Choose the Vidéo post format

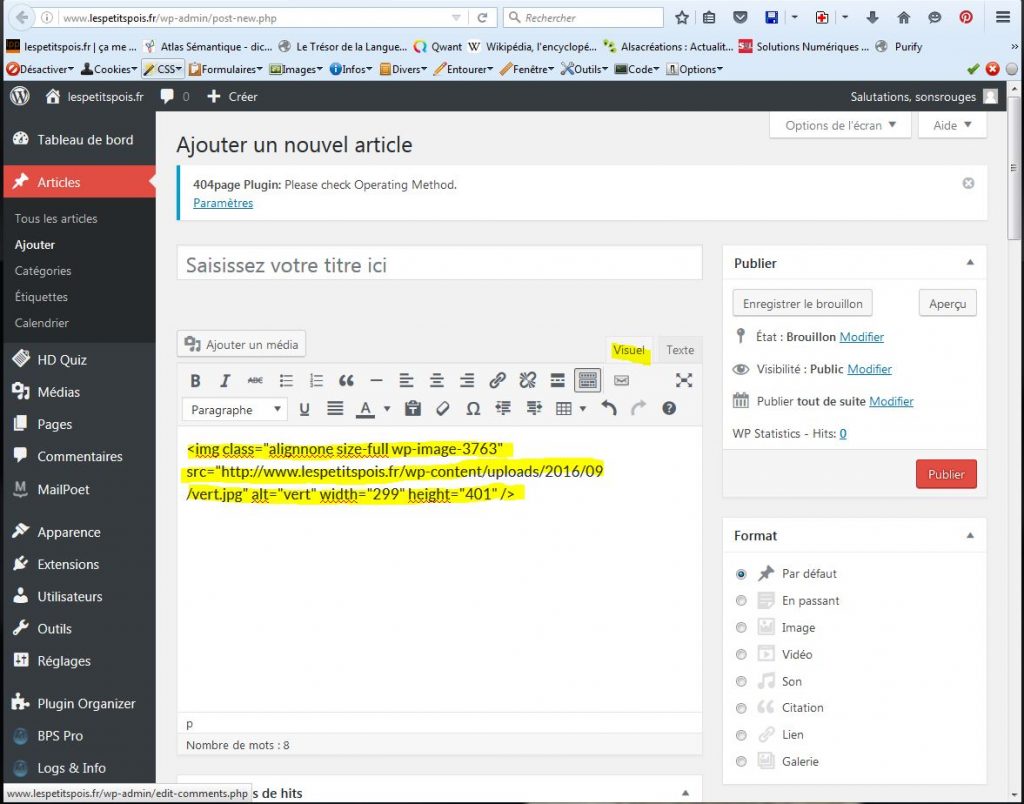coord(741,655)
